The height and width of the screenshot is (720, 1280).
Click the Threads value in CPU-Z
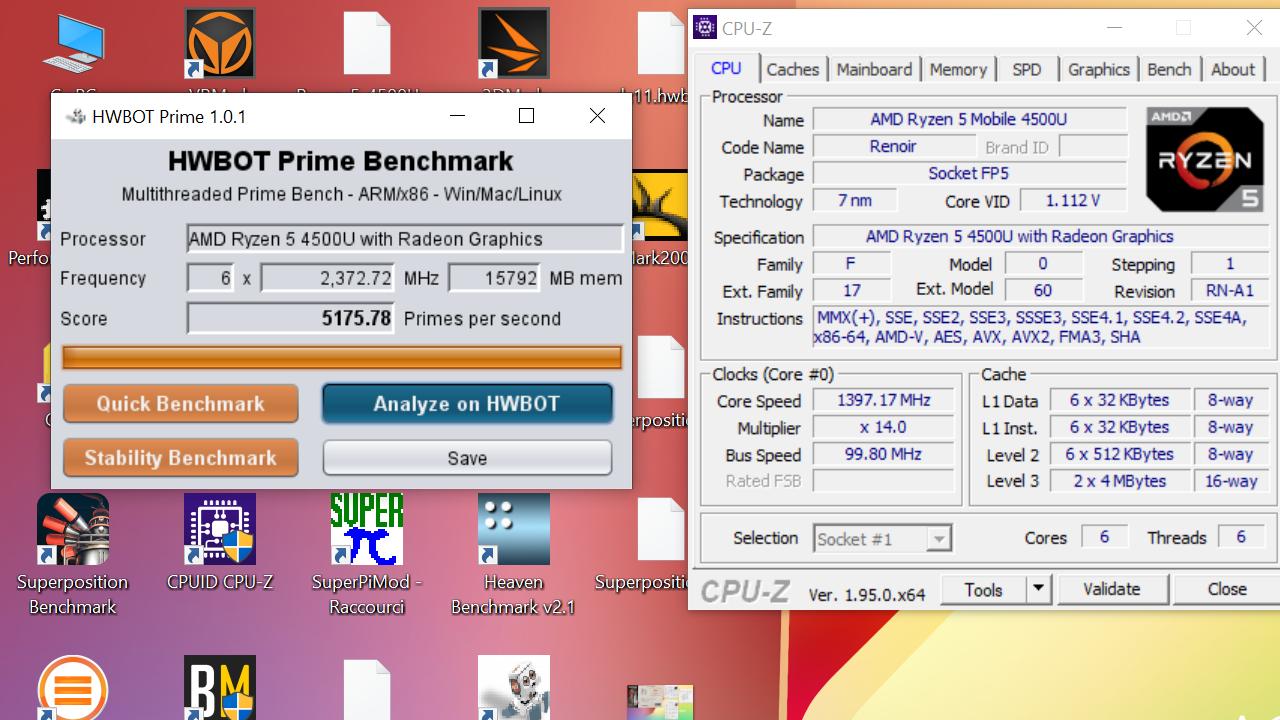tap(1241, 537)
